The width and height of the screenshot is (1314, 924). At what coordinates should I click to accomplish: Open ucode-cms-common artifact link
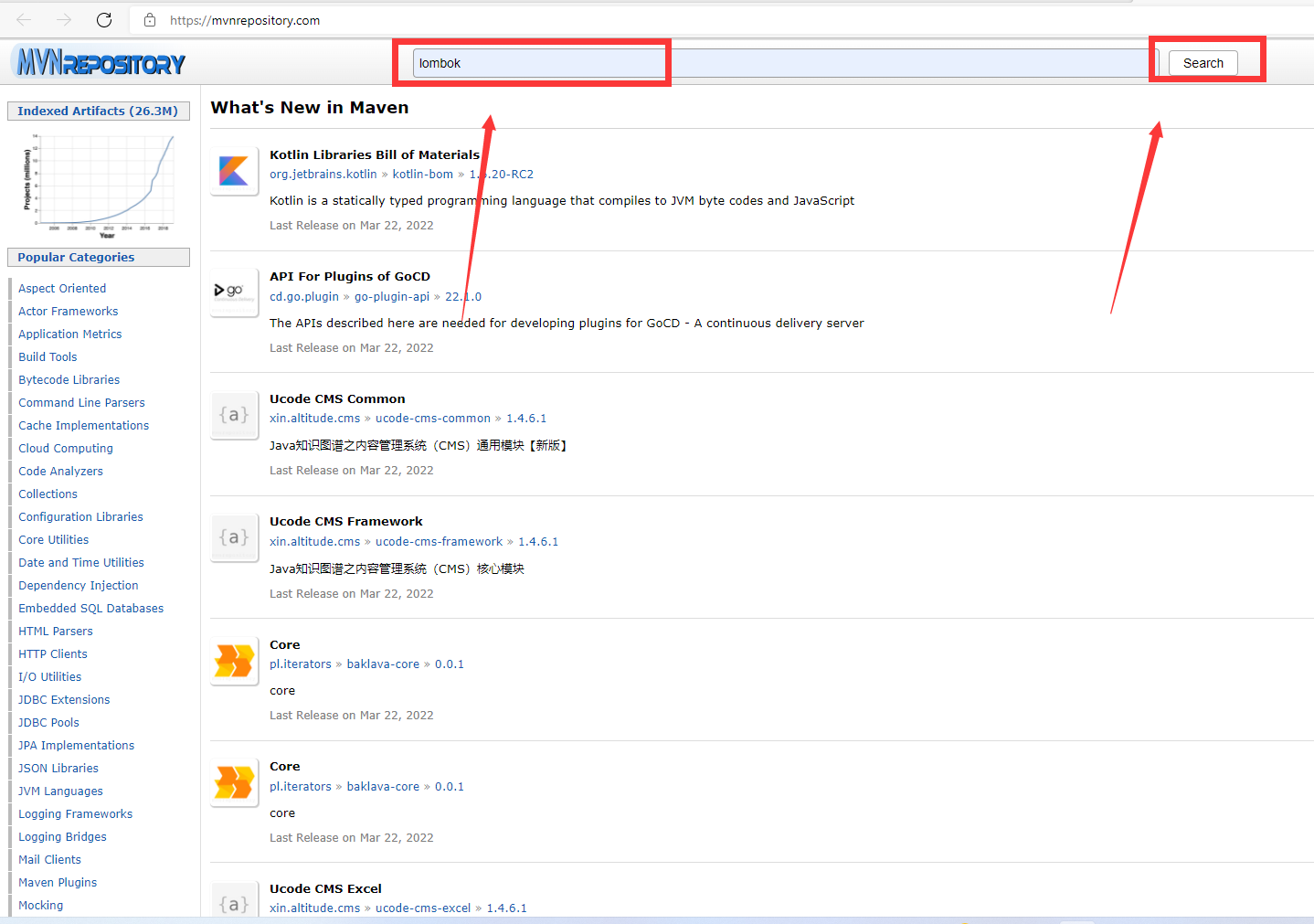coord(433,418)
